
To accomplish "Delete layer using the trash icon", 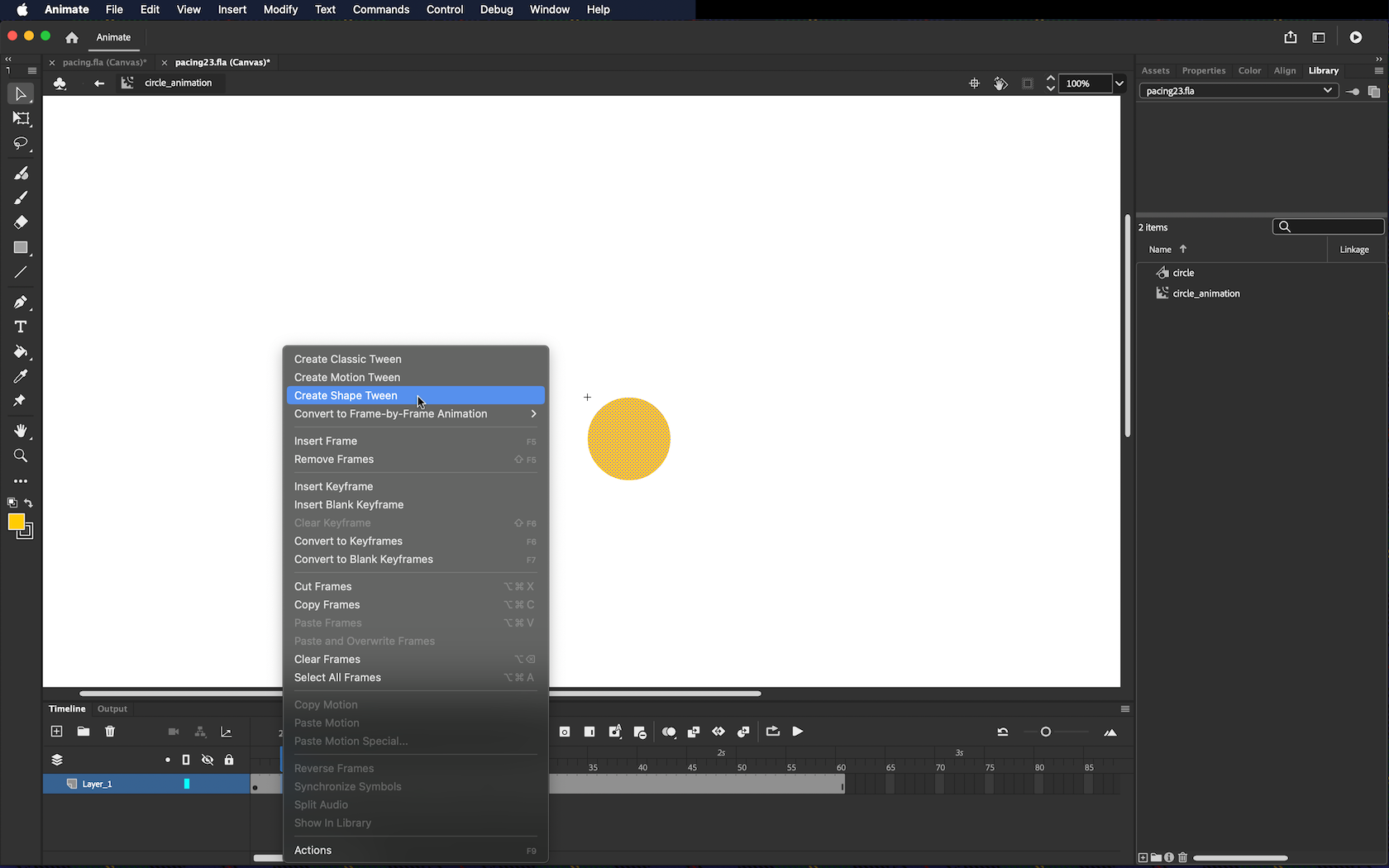I will (110, 732).
